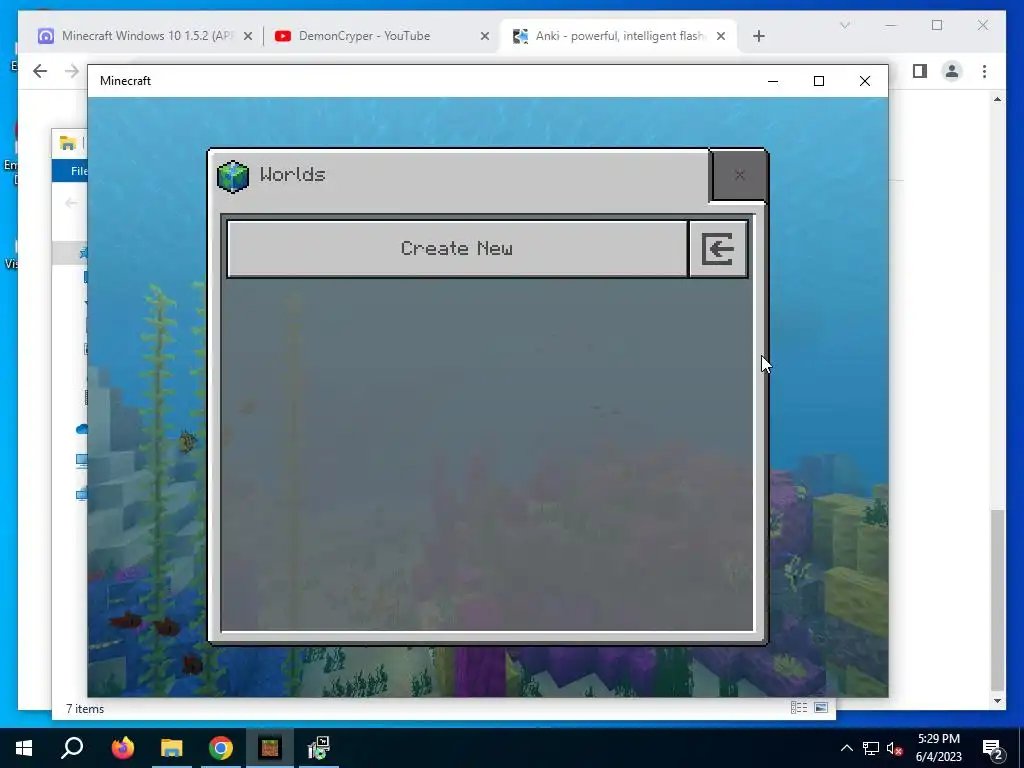Click the Minecraft taskbar icon
The height and width of the screenshot is (768, 1024).
point(270,748)
